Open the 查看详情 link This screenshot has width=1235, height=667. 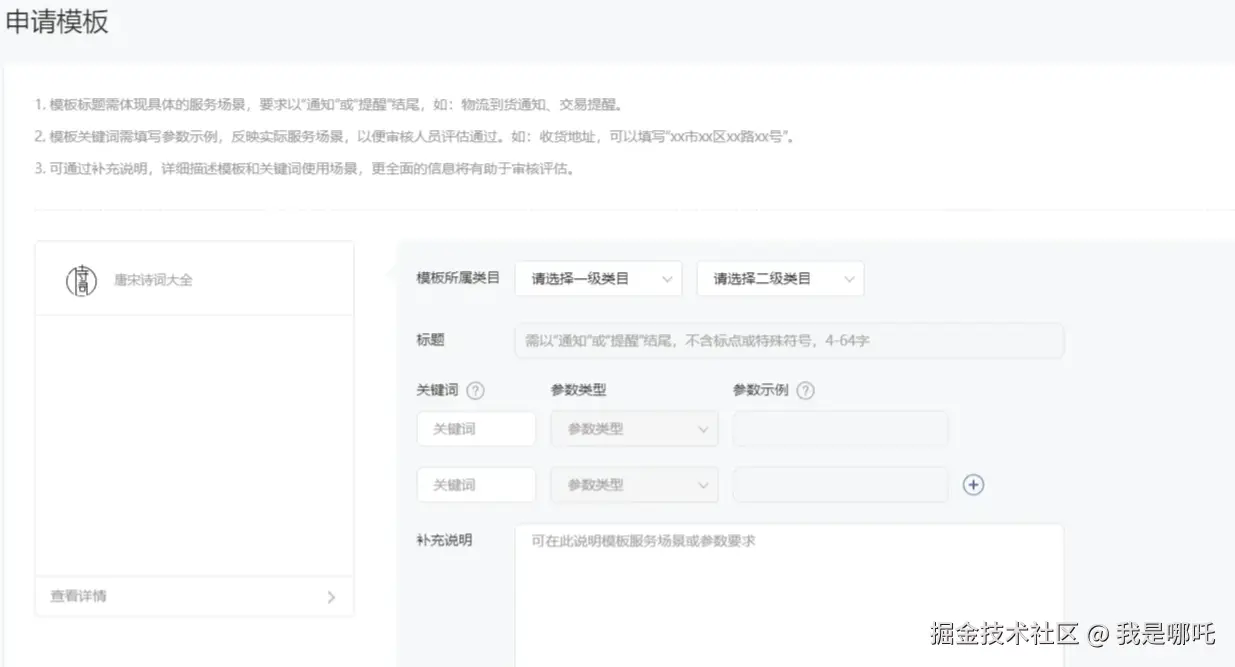(x=78, y=596)
